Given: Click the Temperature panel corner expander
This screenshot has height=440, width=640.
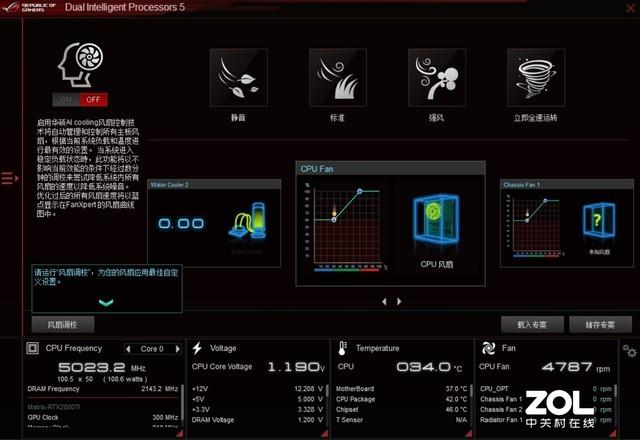Looking at the screenshot, I should click(x=469, y=433).
